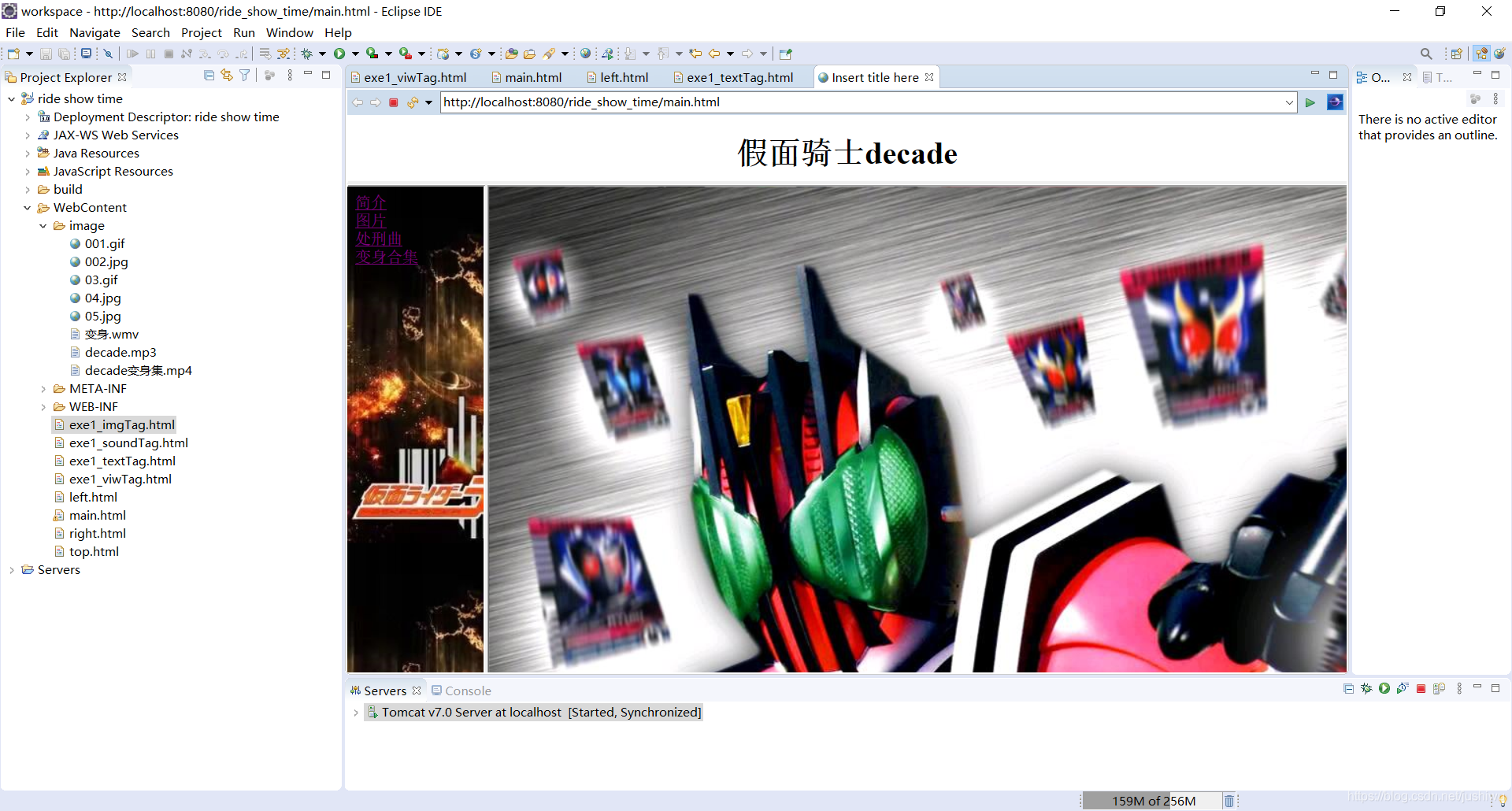The height and width of the screenshot is (811, 1512).
Task: Switch to the Web perspective icon
Action: pyautogui.click(x=1500, y=54)
